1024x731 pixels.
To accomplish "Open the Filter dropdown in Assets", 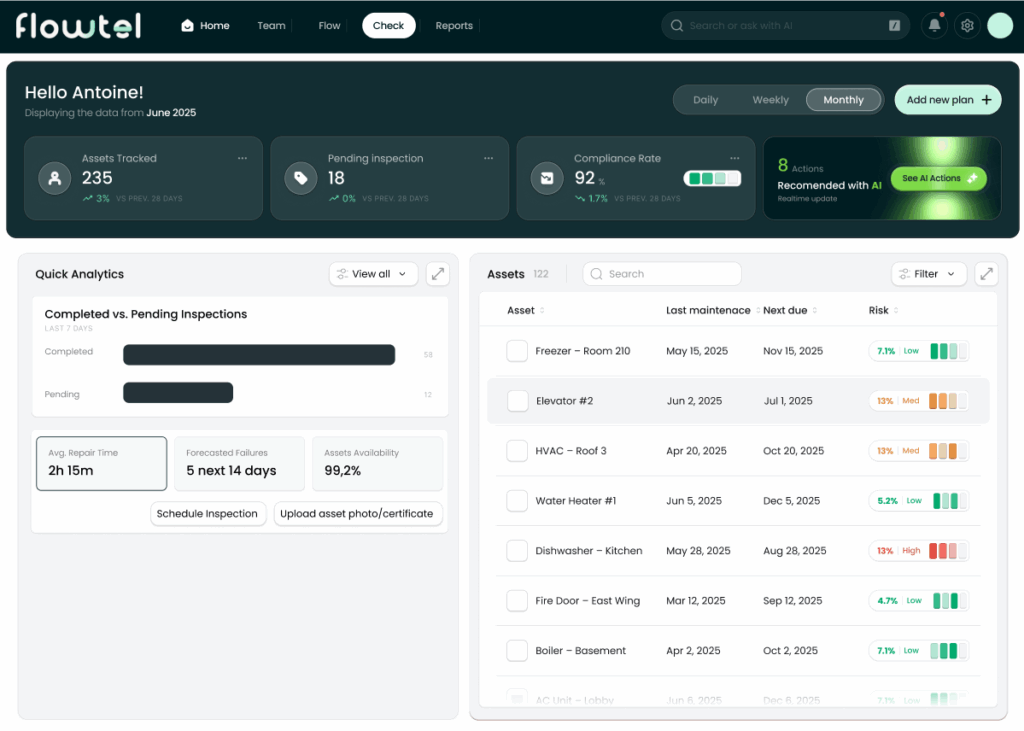I will pos(929,274).
